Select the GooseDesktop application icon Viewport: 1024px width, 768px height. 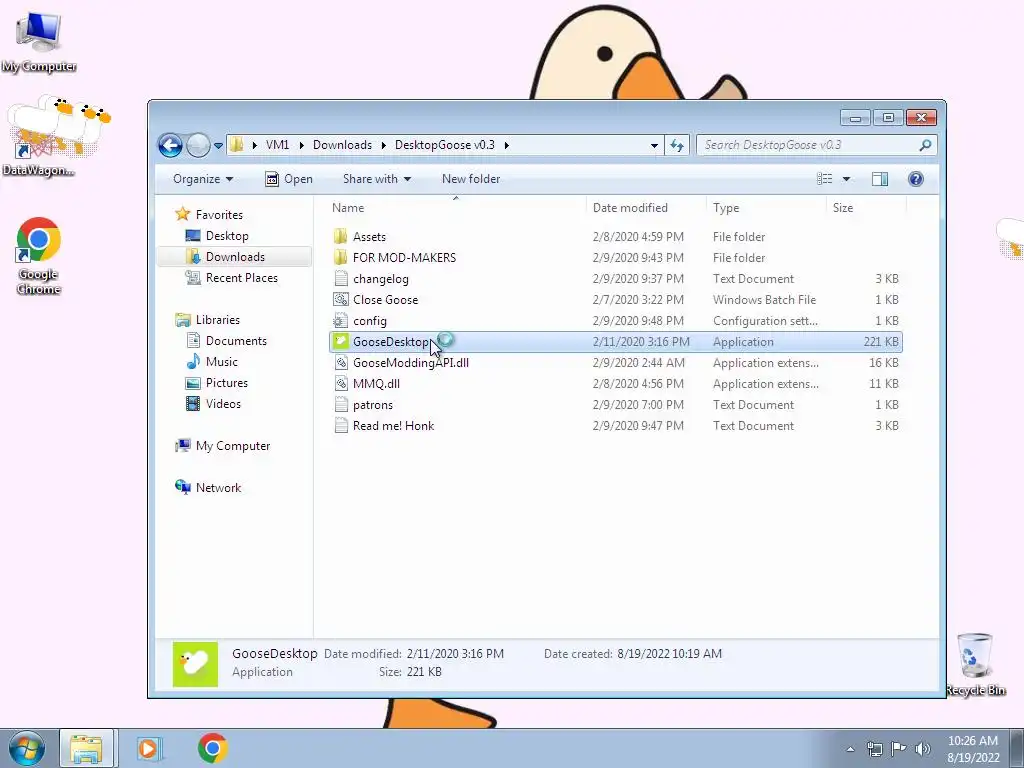(340, 342)
